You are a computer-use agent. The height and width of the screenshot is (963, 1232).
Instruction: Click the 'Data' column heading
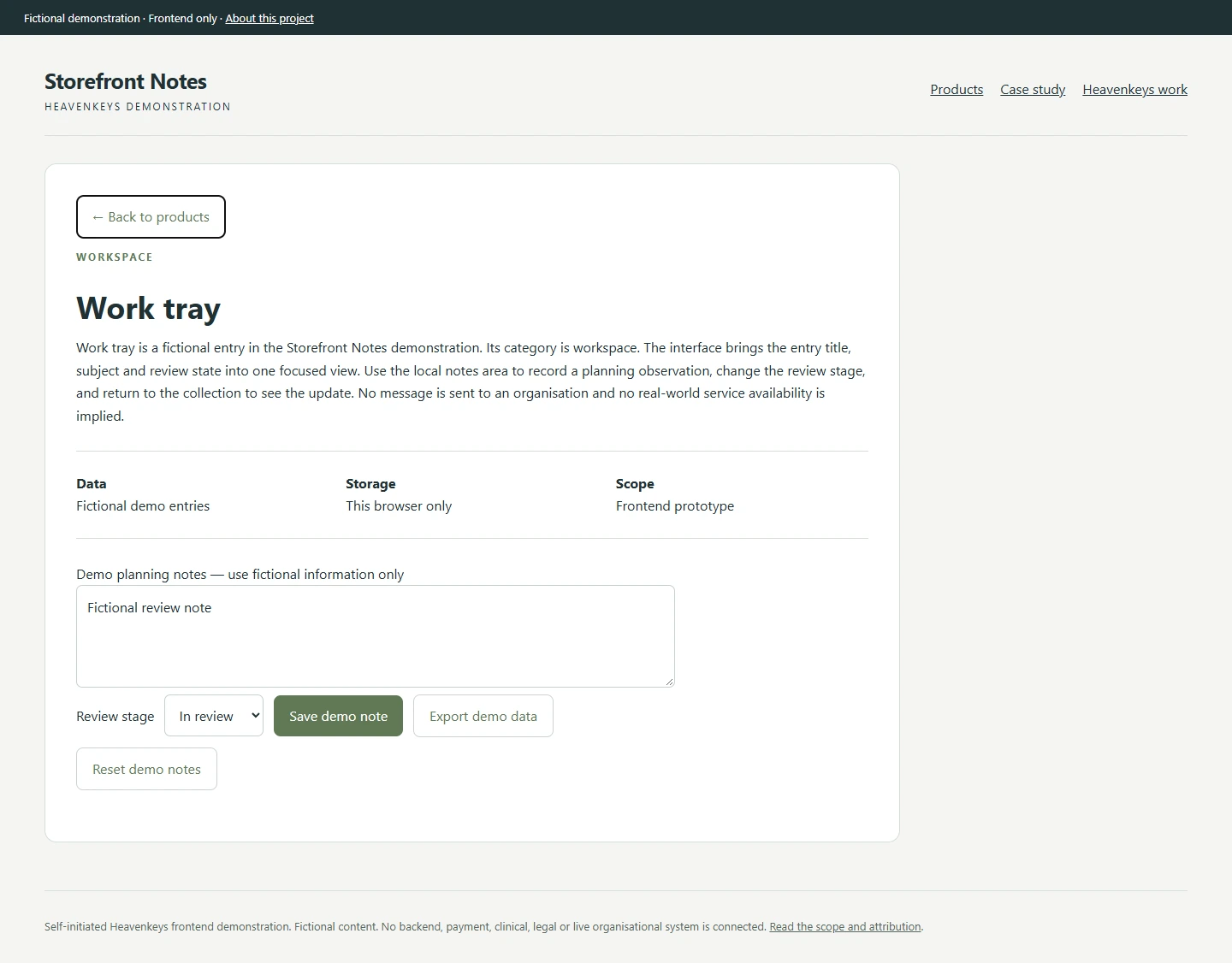tap(92, 483)
